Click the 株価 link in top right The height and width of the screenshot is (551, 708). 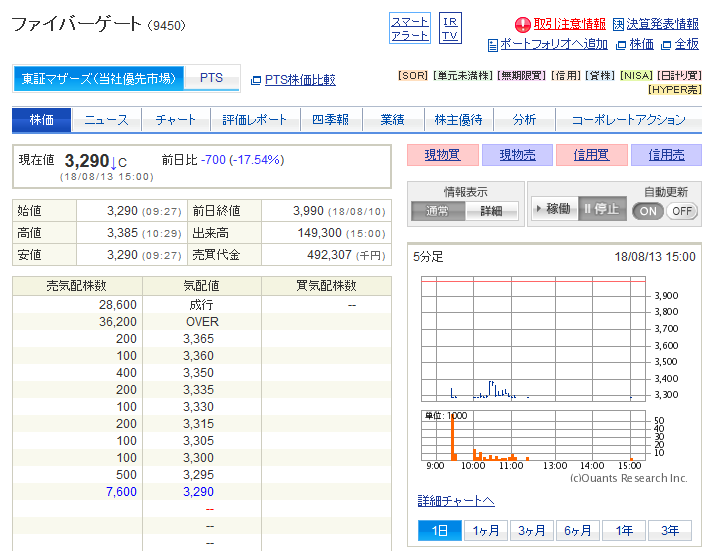pyautogui.click(x=641, y=44)
